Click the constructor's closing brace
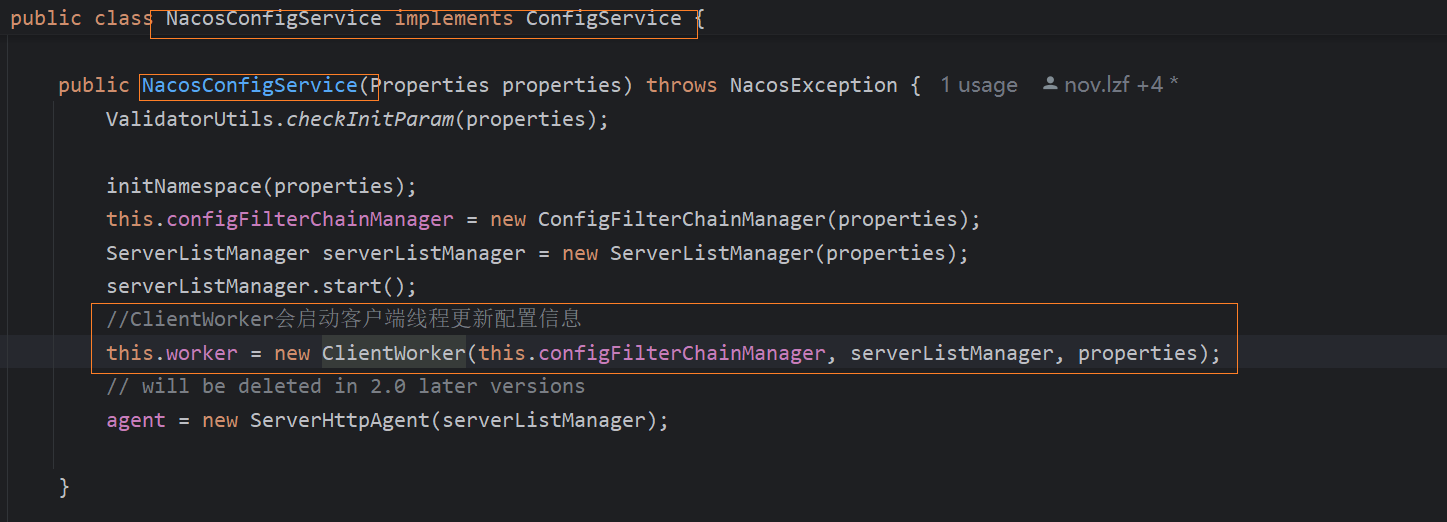This screenshot has height=522, width=1447. click(64, 487)
